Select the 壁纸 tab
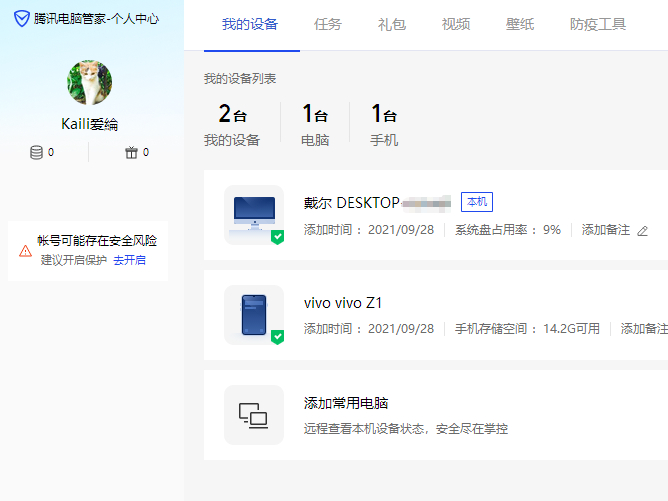Image resolution: width=668 pixels, height=501 pixels. (520, 24)
